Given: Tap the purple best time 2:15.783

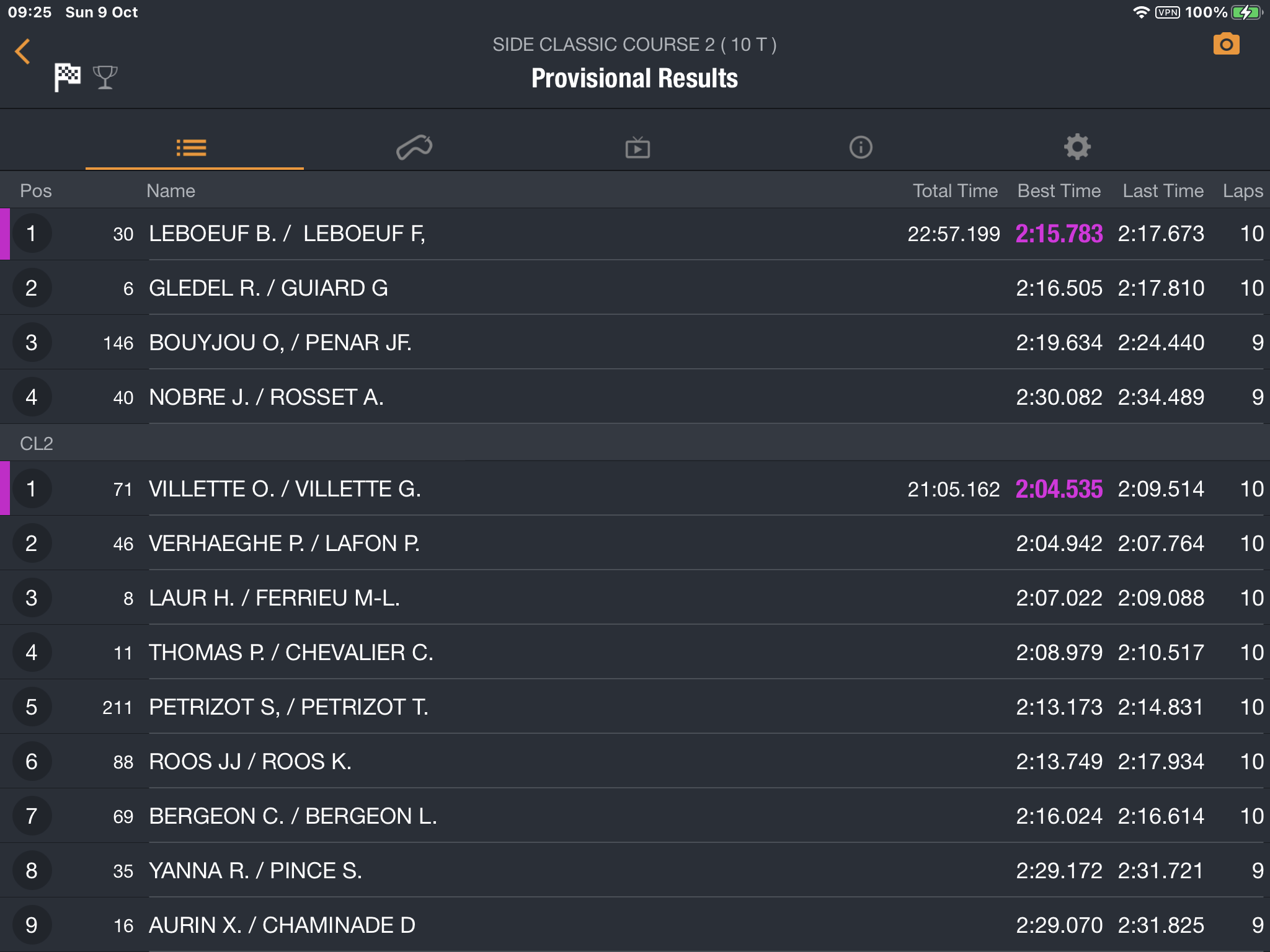Looking at the screenshot, I should [x=1059, y=234].
